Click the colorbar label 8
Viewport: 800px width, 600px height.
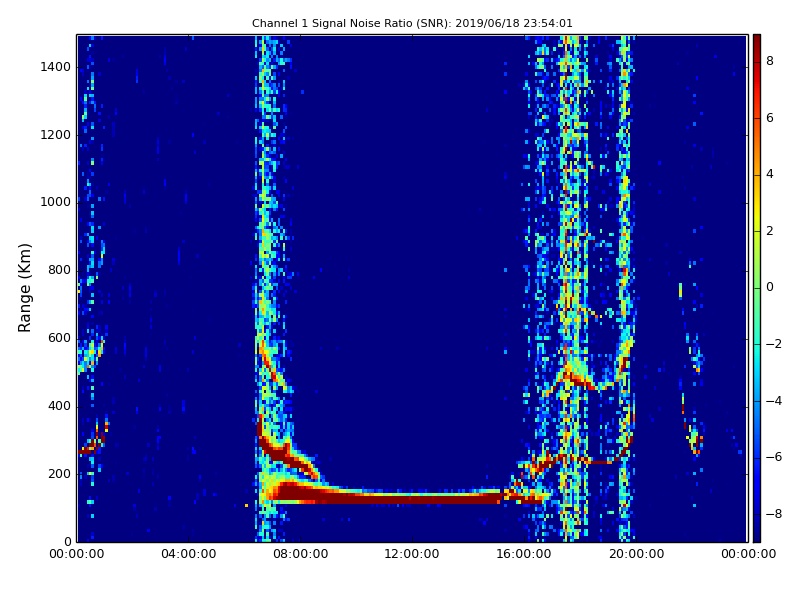[770, 61]
